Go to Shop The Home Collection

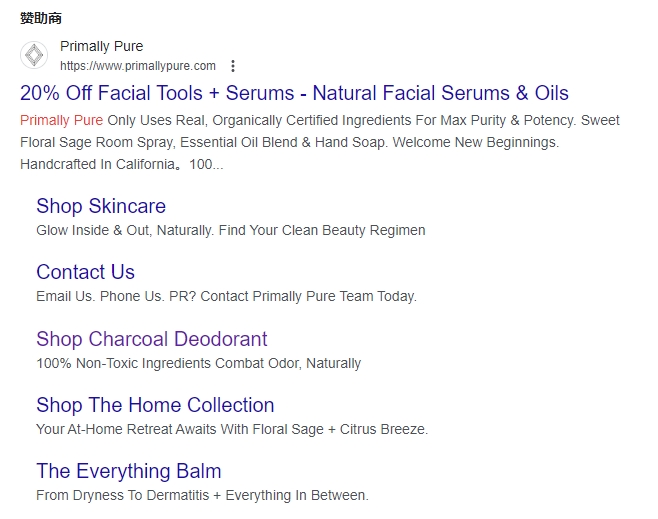155,405
